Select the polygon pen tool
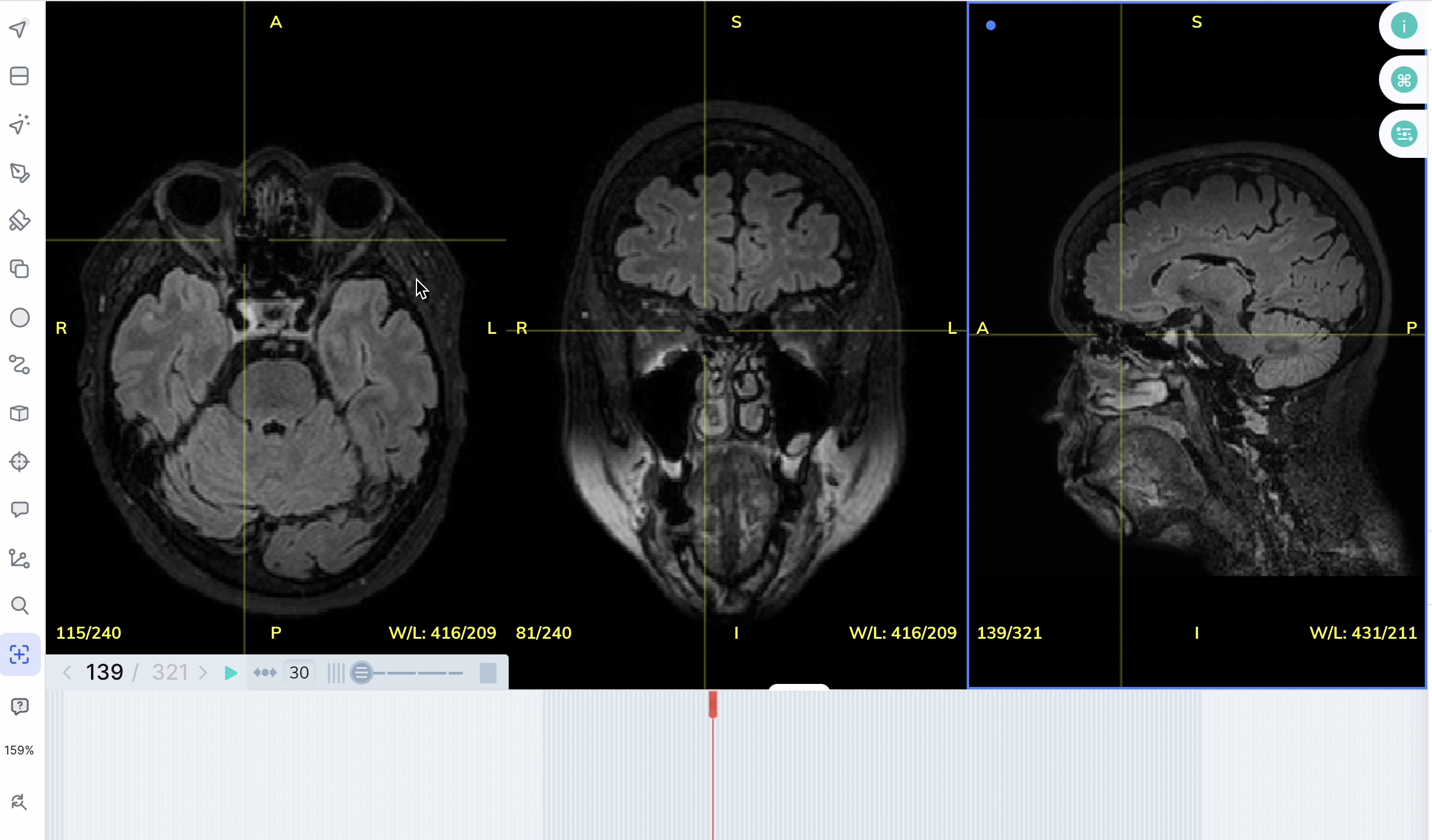This screenshot has height=840, width=1432. pyautogui.click(x=19, y=173)
